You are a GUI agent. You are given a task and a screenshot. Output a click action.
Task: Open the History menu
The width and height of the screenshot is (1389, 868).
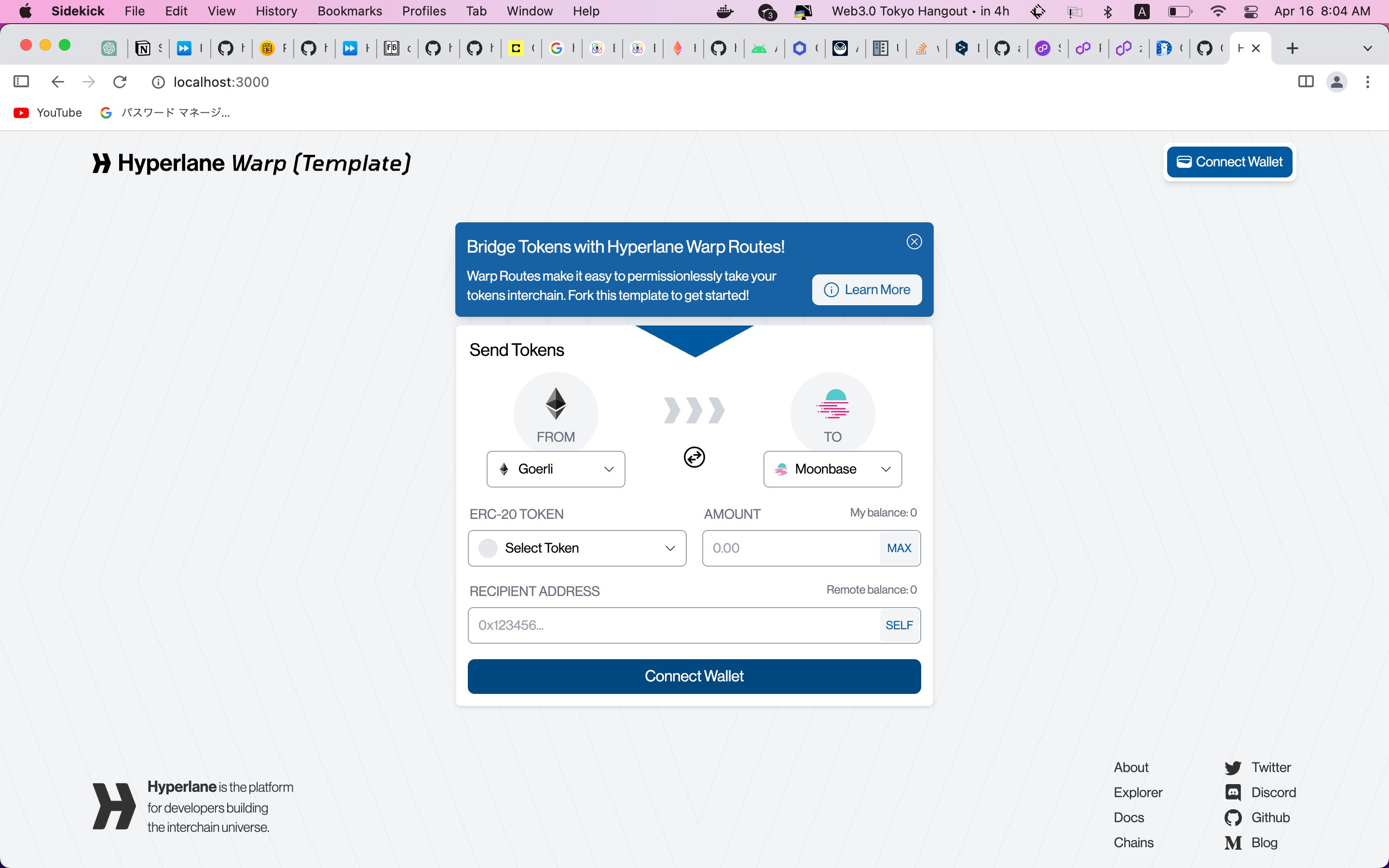(276, 11)
